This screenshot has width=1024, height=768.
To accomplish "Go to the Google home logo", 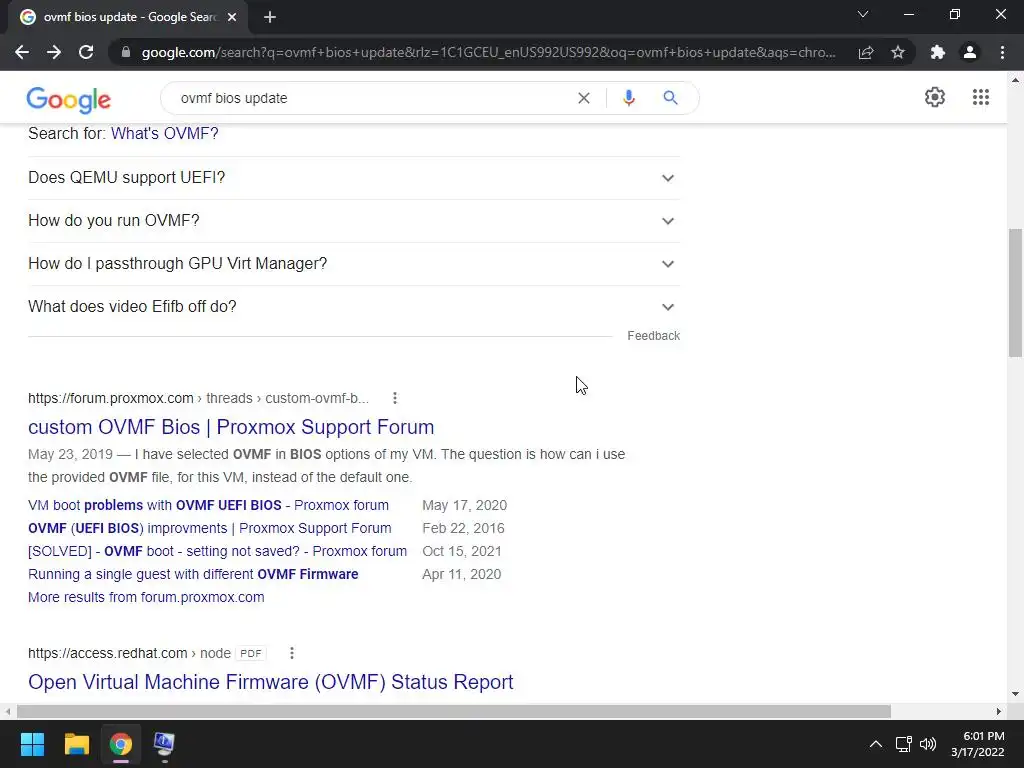I will point(69,99).
